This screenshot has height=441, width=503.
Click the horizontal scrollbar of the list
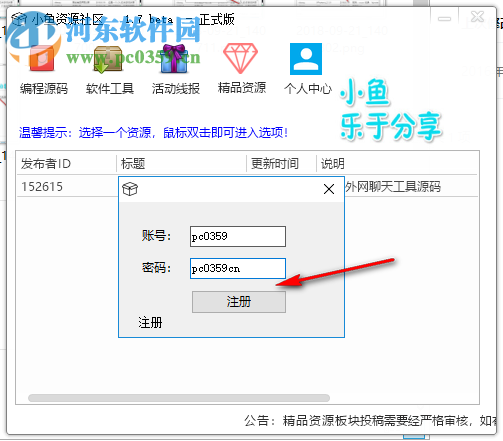[179, 398]
